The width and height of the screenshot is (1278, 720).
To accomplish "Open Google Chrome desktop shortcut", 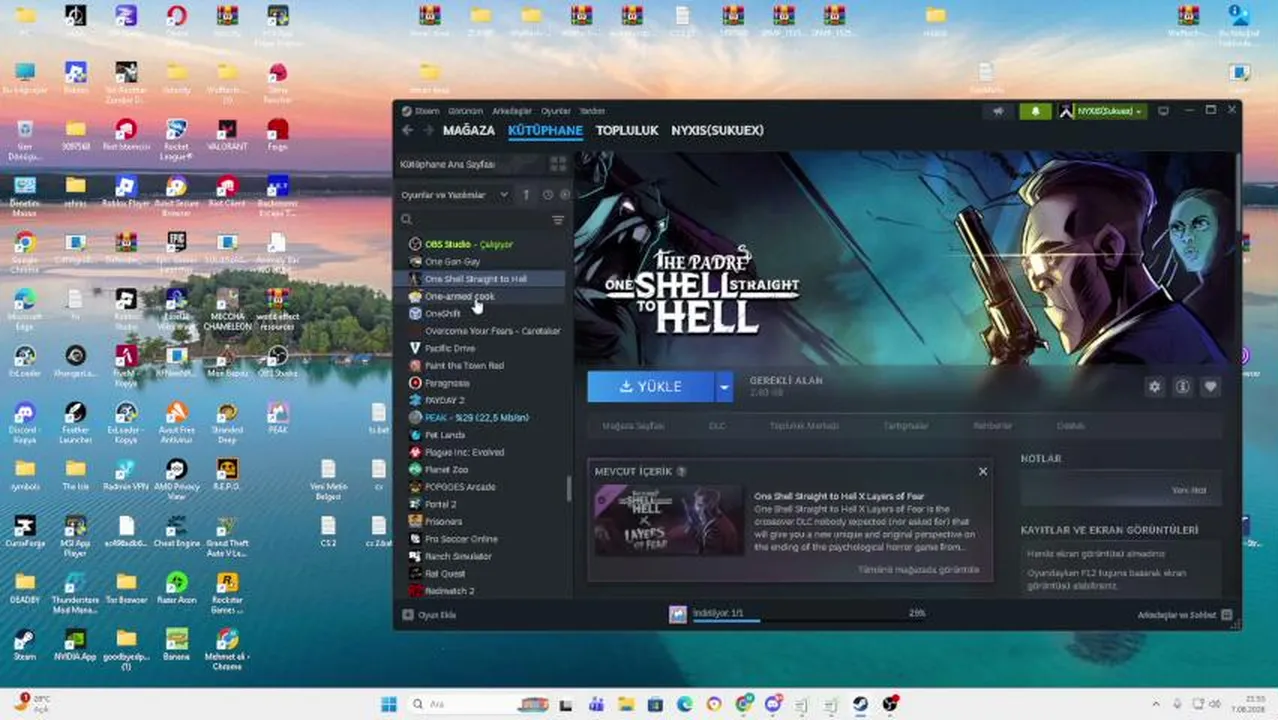I will pos(24,250).
